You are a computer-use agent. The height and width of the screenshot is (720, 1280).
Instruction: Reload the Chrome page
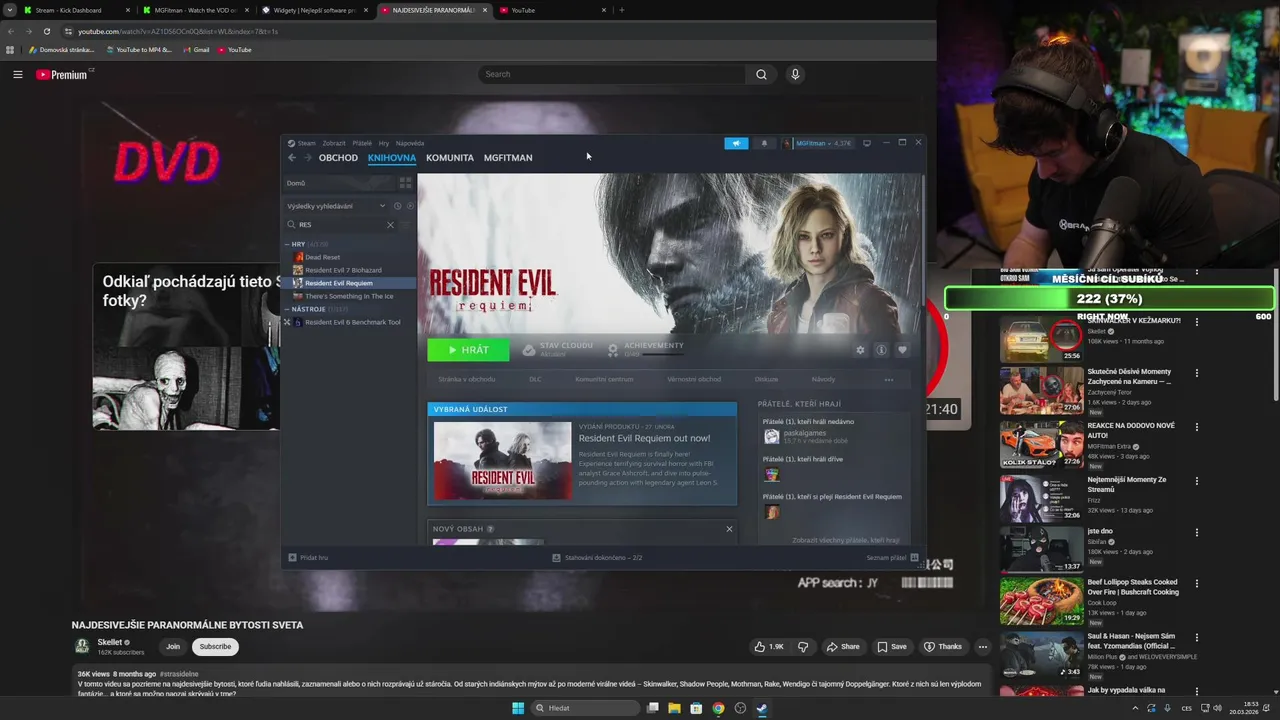pyautogui.click(x=46, y=31)
